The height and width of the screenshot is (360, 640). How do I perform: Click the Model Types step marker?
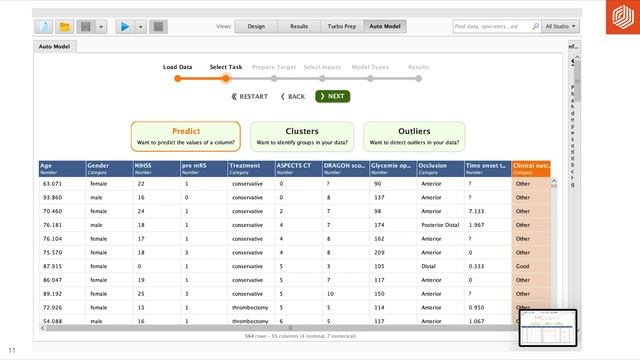[370, 78]
